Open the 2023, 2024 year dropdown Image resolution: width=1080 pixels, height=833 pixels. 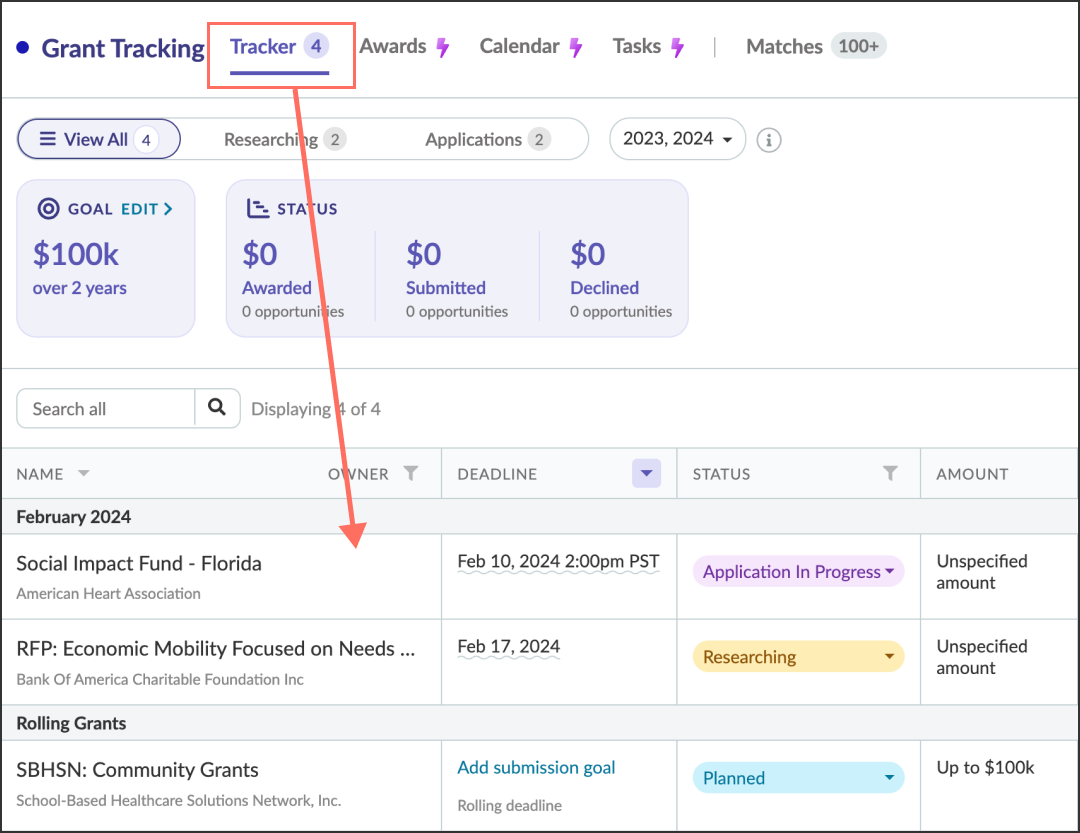click(677, 139)
